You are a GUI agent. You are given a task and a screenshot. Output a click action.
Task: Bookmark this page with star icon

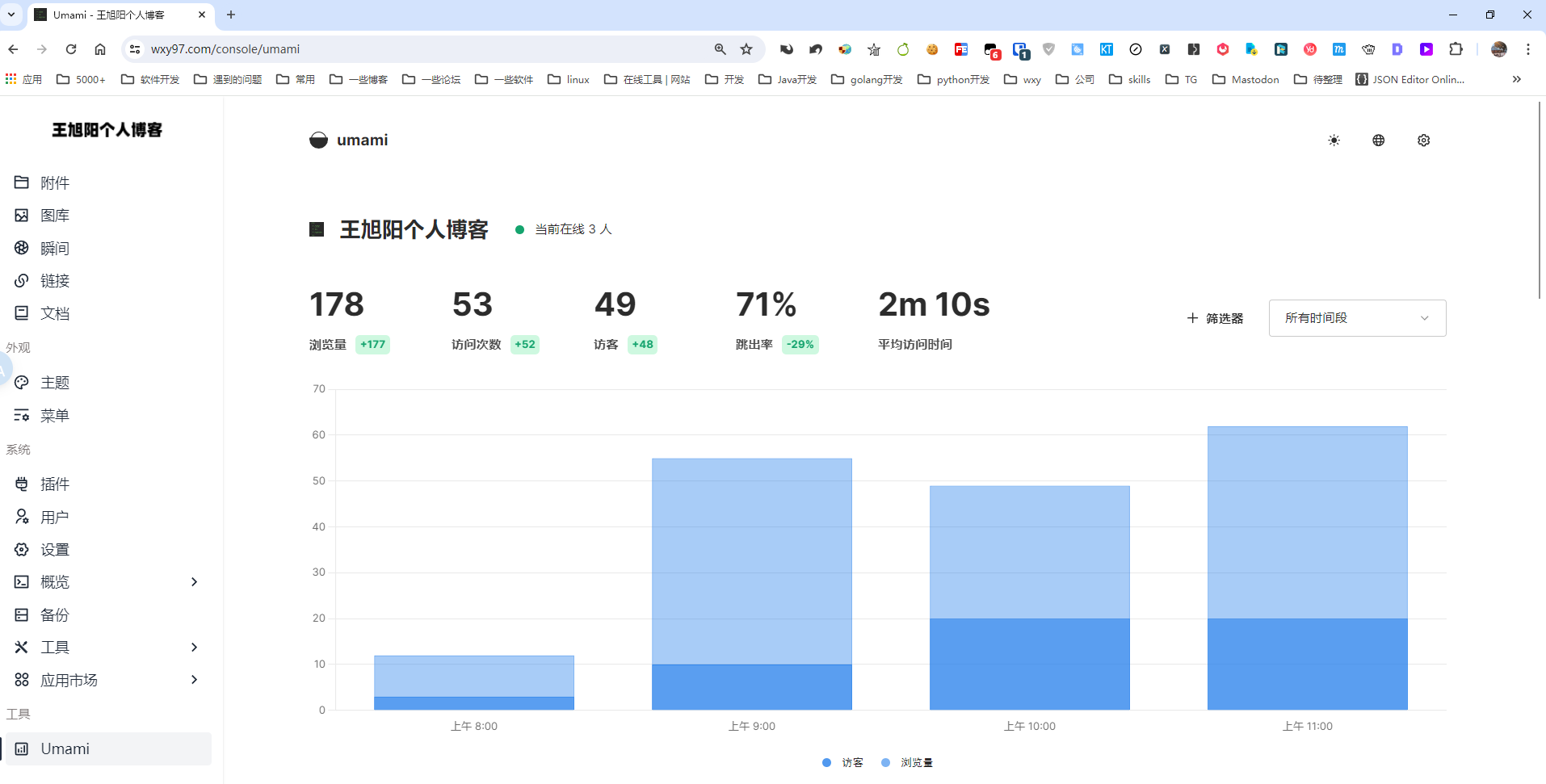click(x=746, y=49)
